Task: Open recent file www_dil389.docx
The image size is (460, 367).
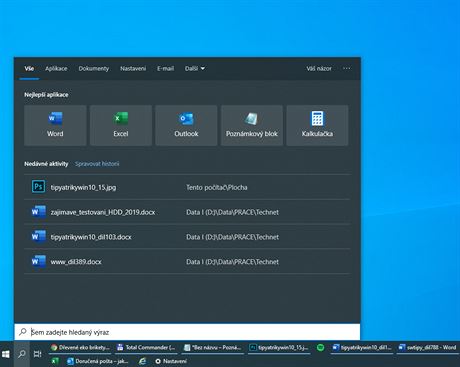Action: [187, 262]
